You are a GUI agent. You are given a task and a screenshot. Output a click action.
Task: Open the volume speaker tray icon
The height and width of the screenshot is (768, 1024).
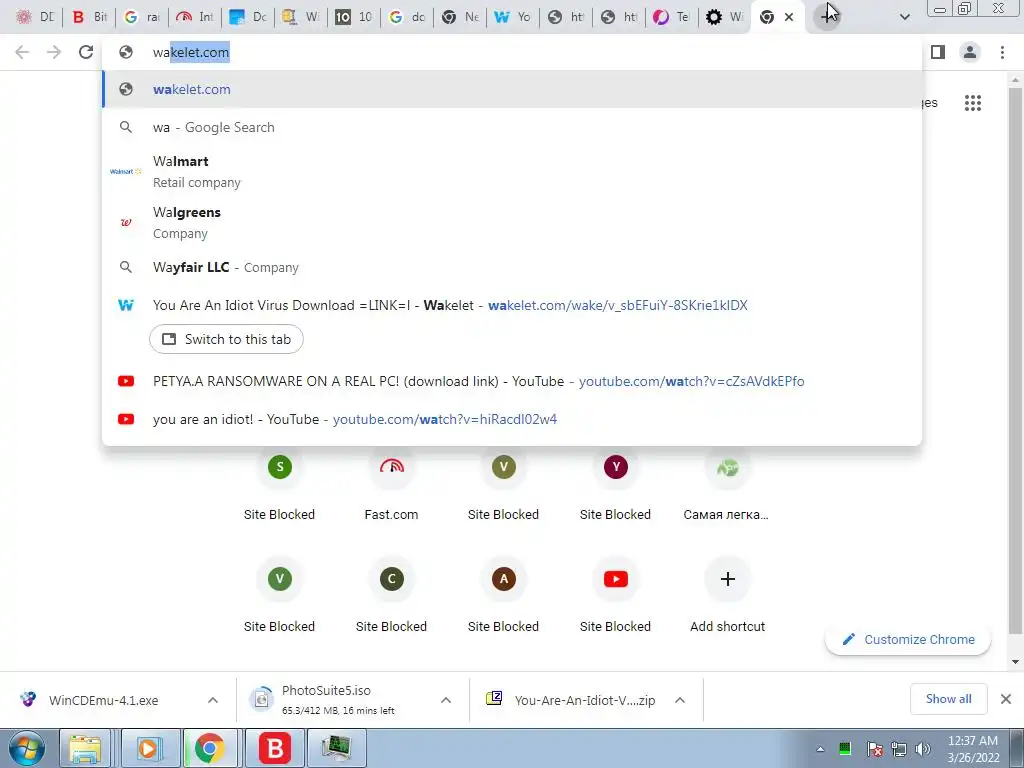923,749
